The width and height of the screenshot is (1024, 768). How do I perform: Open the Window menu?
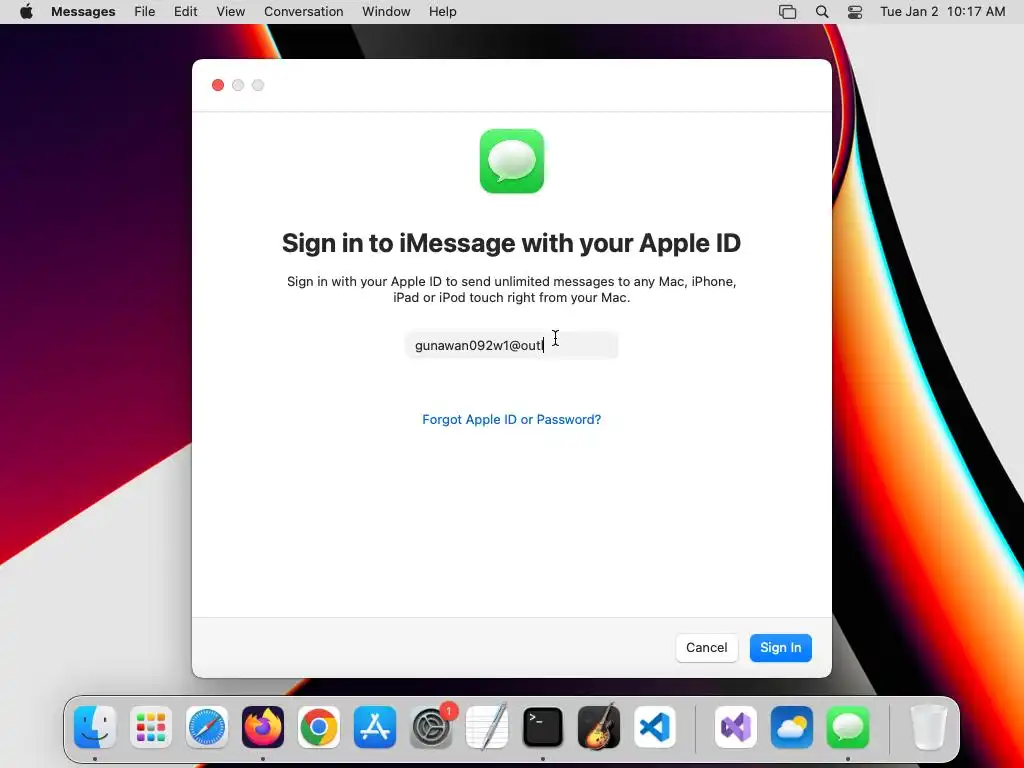386,12
